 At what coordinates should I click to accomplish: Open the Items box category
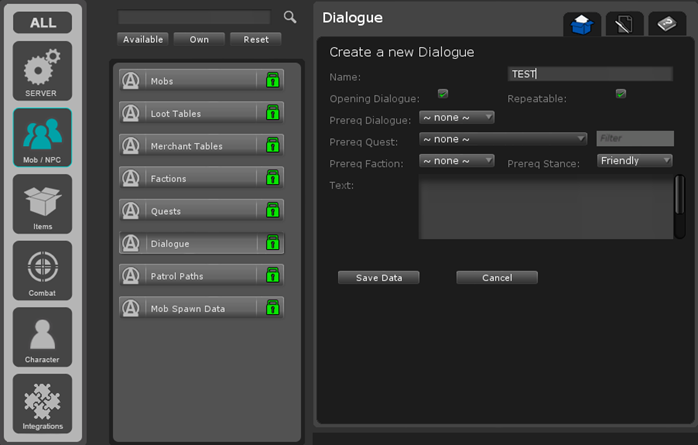click(42, 204)
